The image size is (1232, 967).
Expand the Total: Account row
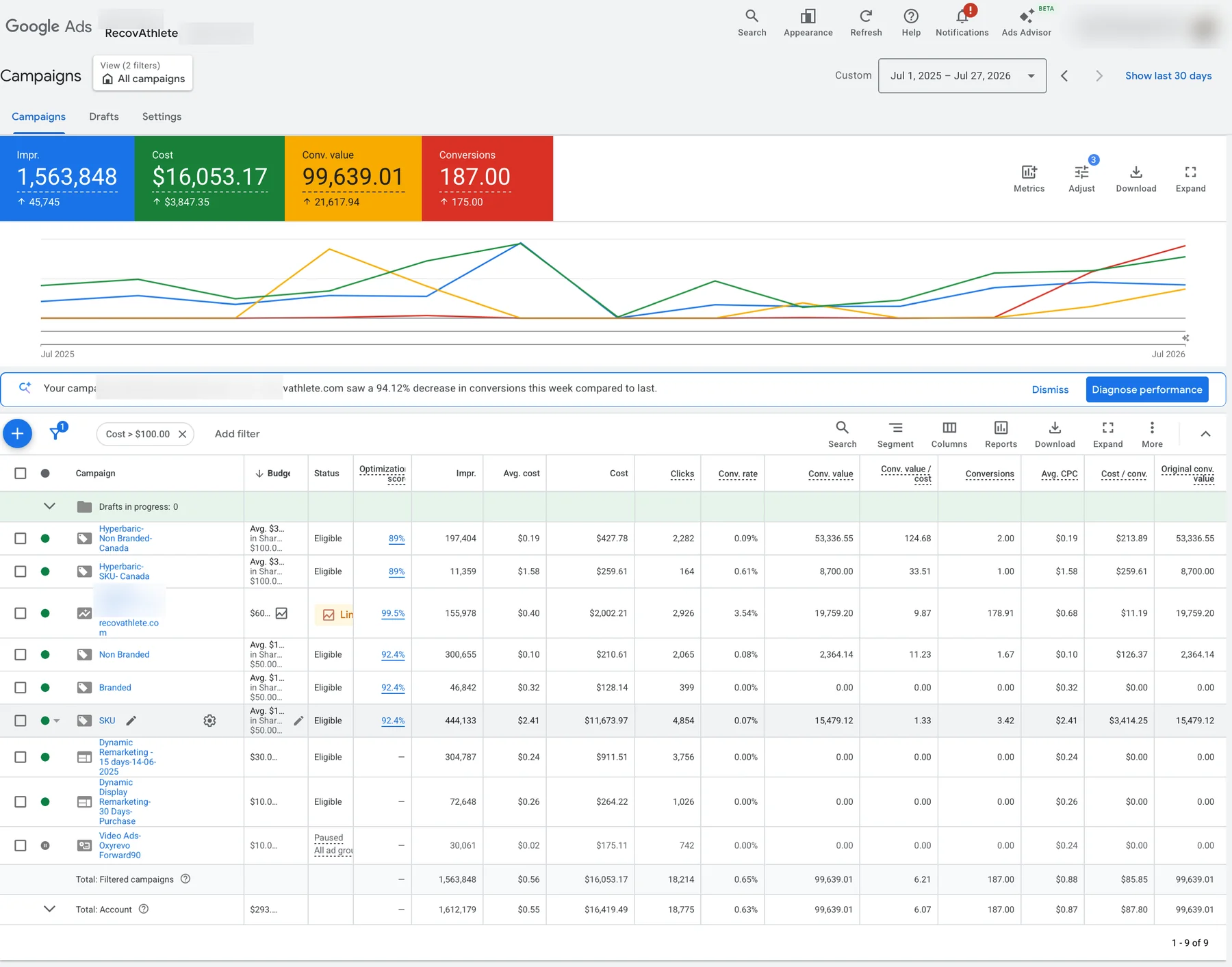pyautogui.click(x=49, y=909)
